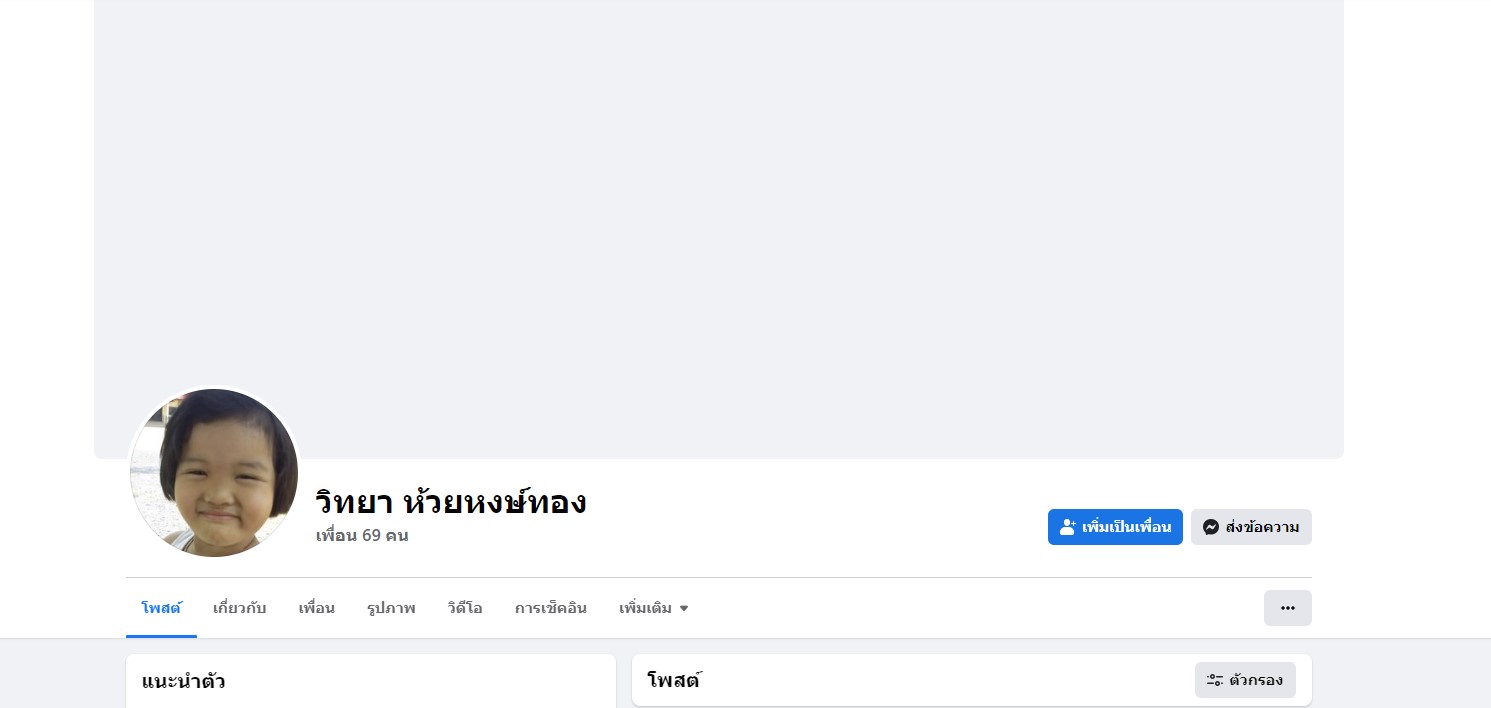Open the ตัวกรอง posts filter button
The width and height of the screenshot is (1491, 708).
pyautogui.click(x=1245, y=680)
